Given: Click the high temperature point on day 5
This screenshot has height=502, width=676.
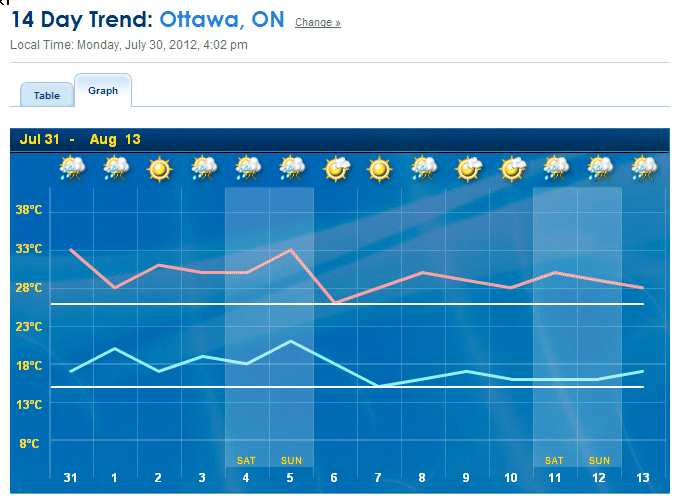Looking at the screenshot, I should (291, 249).
